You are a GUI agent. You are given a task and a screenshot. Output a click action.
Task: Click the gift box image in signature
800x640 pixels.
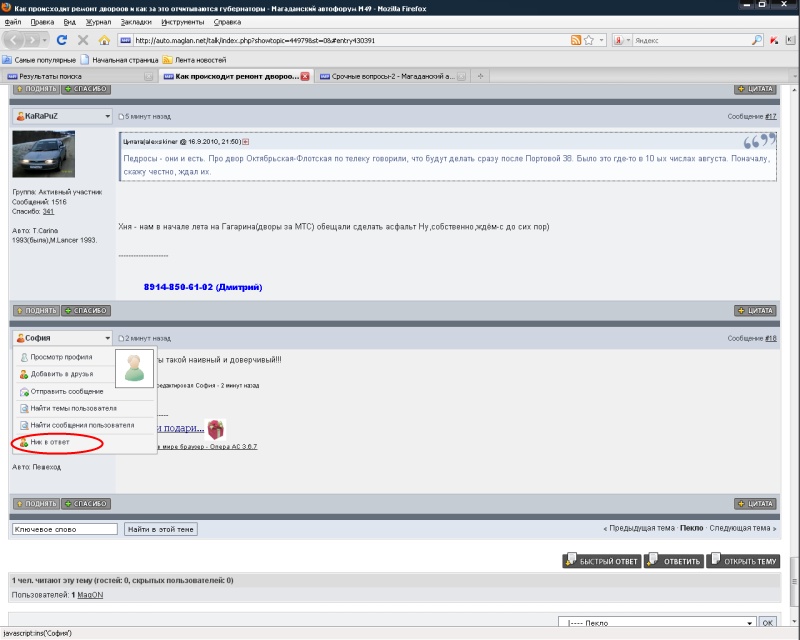[x=215, y=428]
